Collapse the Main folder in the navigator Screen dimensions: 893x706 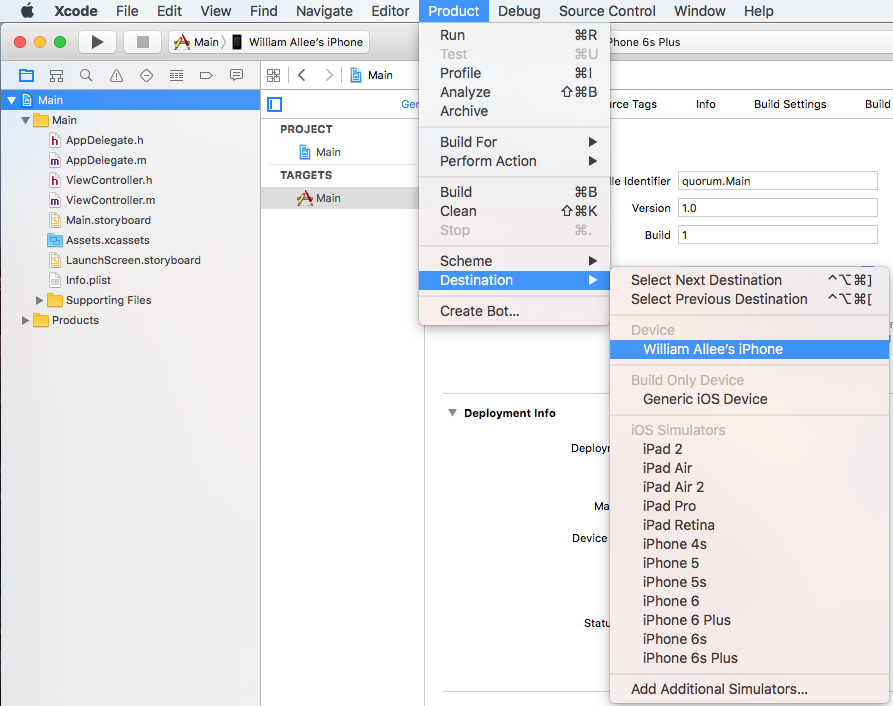[25, 120]
